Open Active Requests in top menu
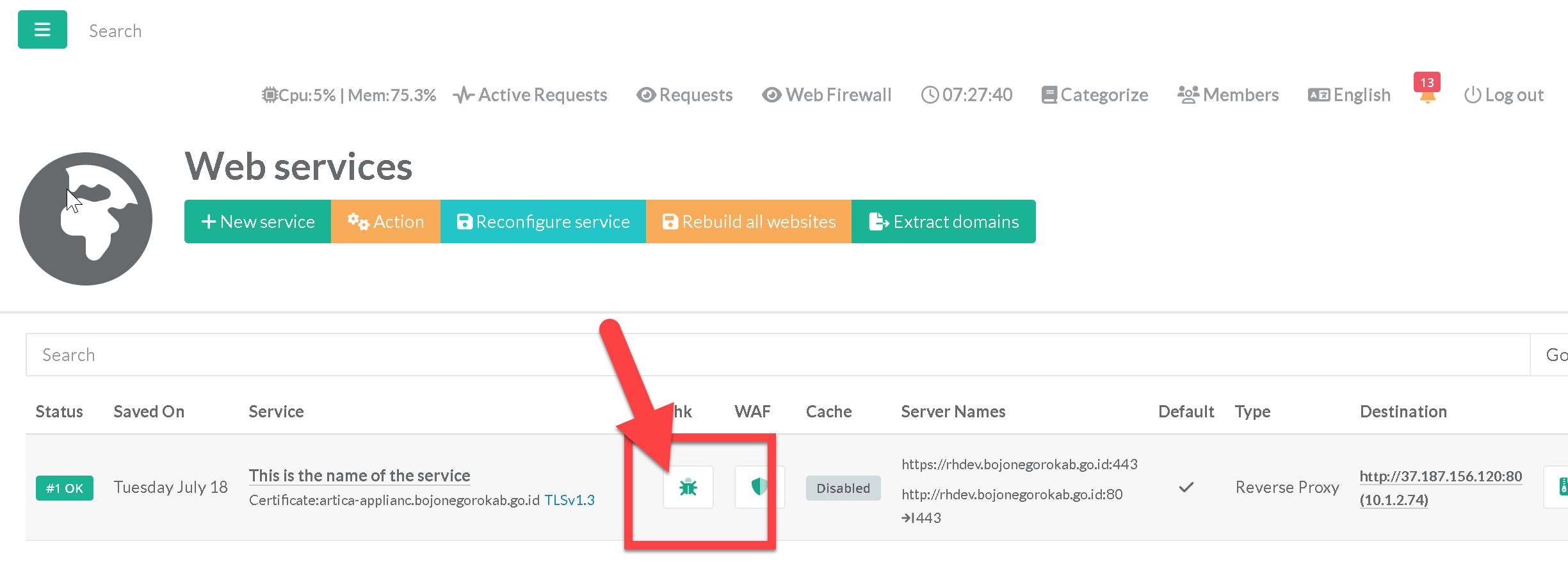The height and width of the screenshot is (587, 1568). tap(530, 95)
